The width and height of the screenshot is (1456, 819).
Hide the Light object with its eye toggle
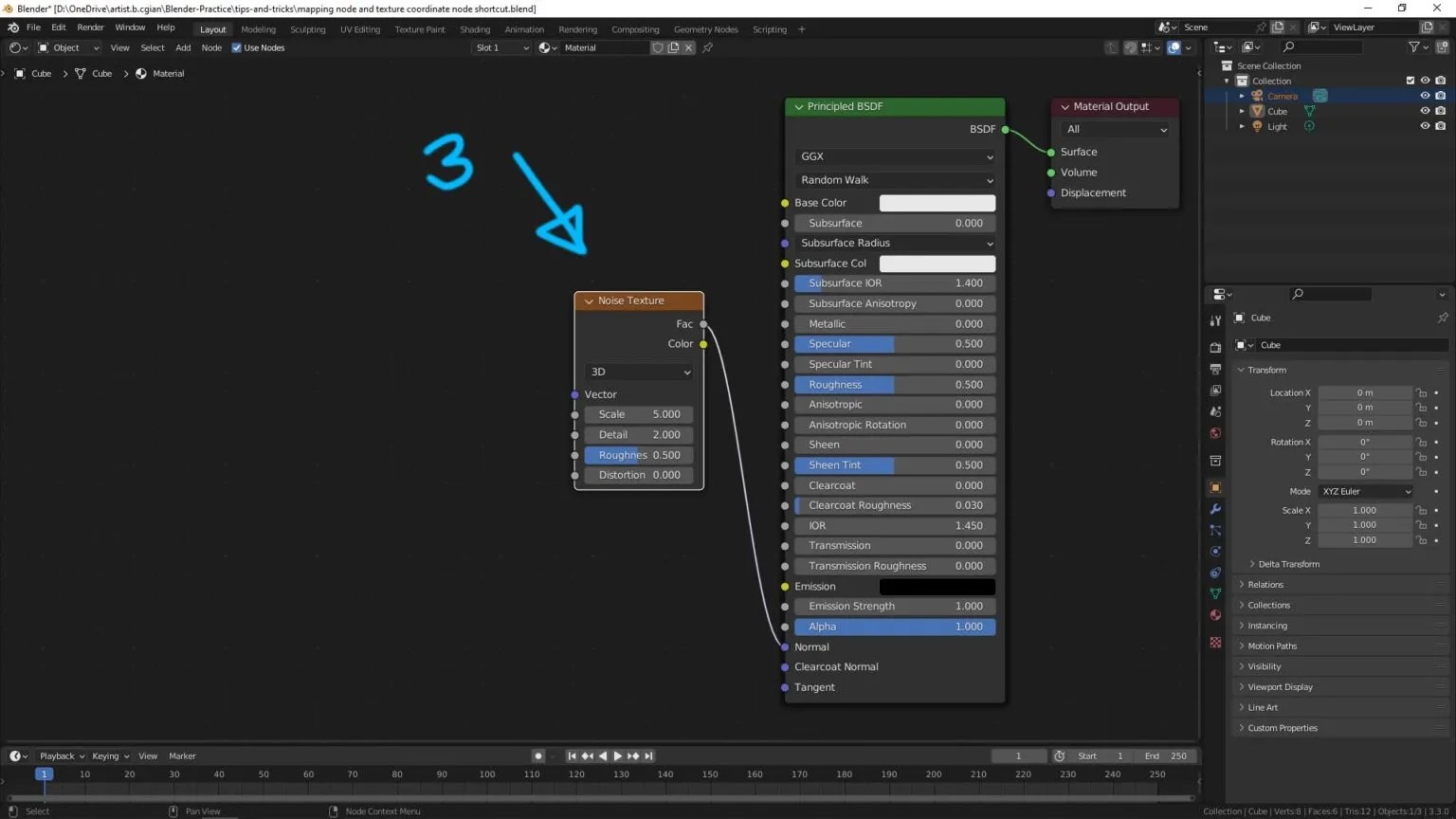tap(1425, 126)
